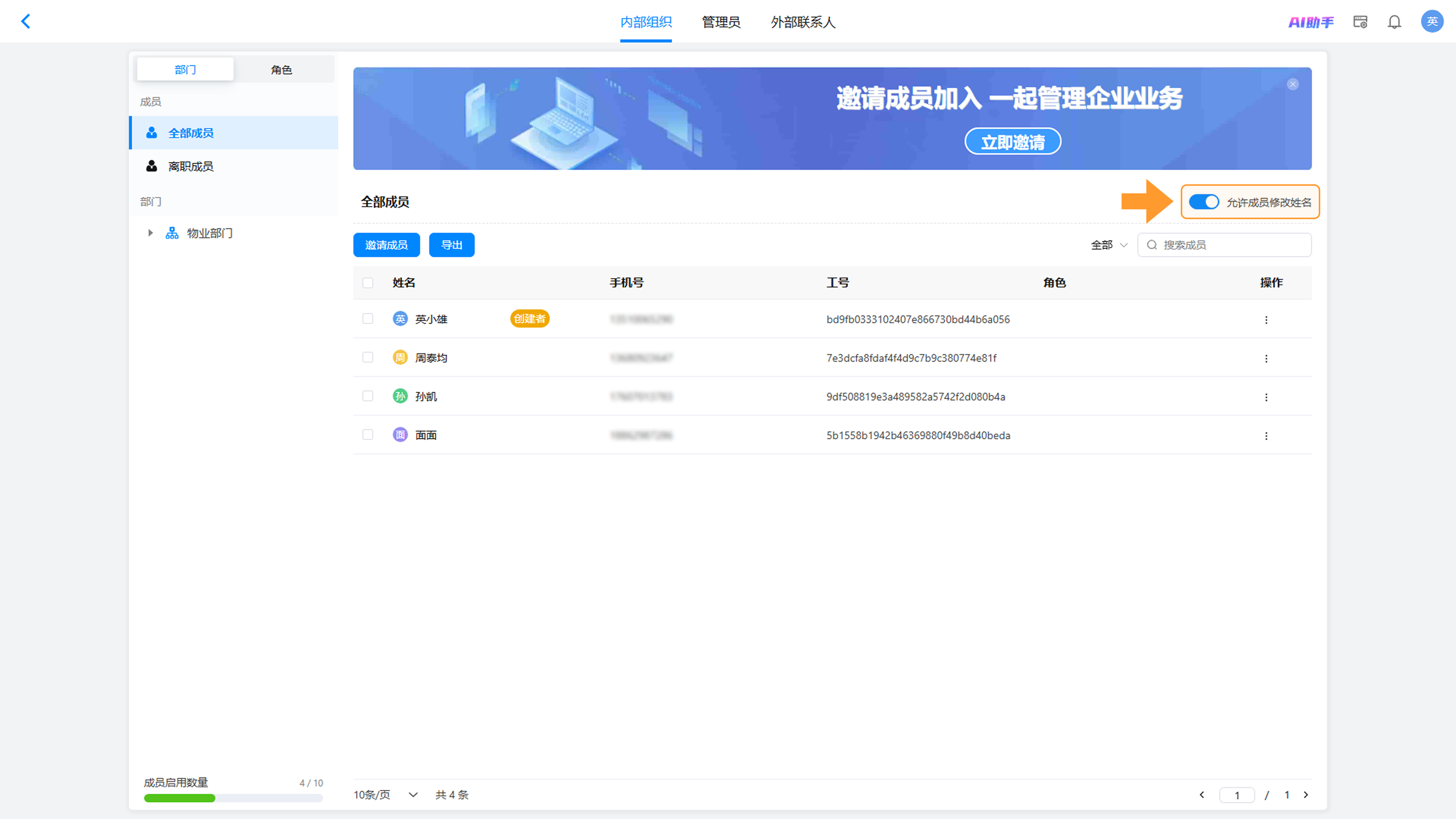This screenshot has width=1456, height=819.
Task: Click 周泰均's orange avatar icon
Action: point(400,357)
